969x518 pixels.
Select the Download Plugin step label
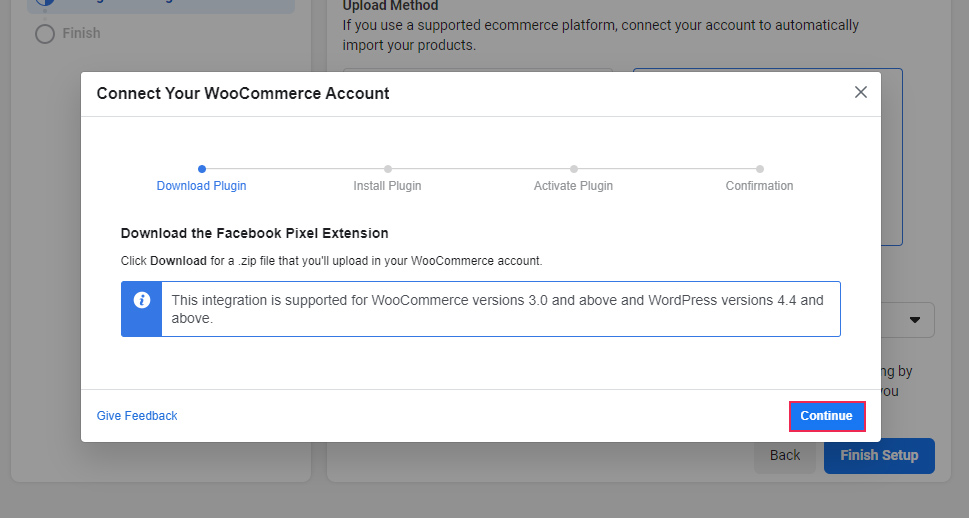coord(201,186)
